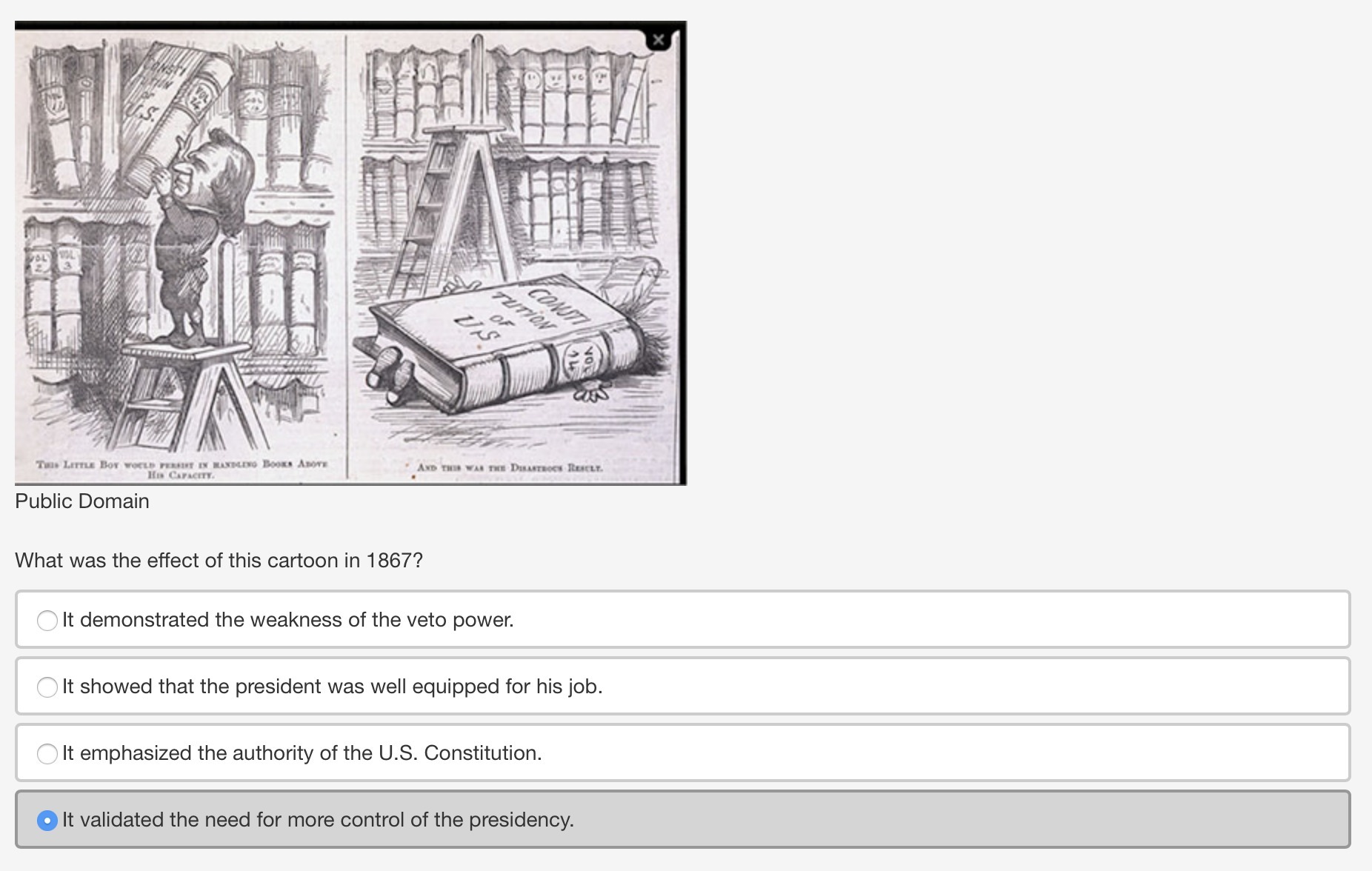
Task: Click the highlighted answer 'It validated the need for more control'
Action: click(318, 820)
